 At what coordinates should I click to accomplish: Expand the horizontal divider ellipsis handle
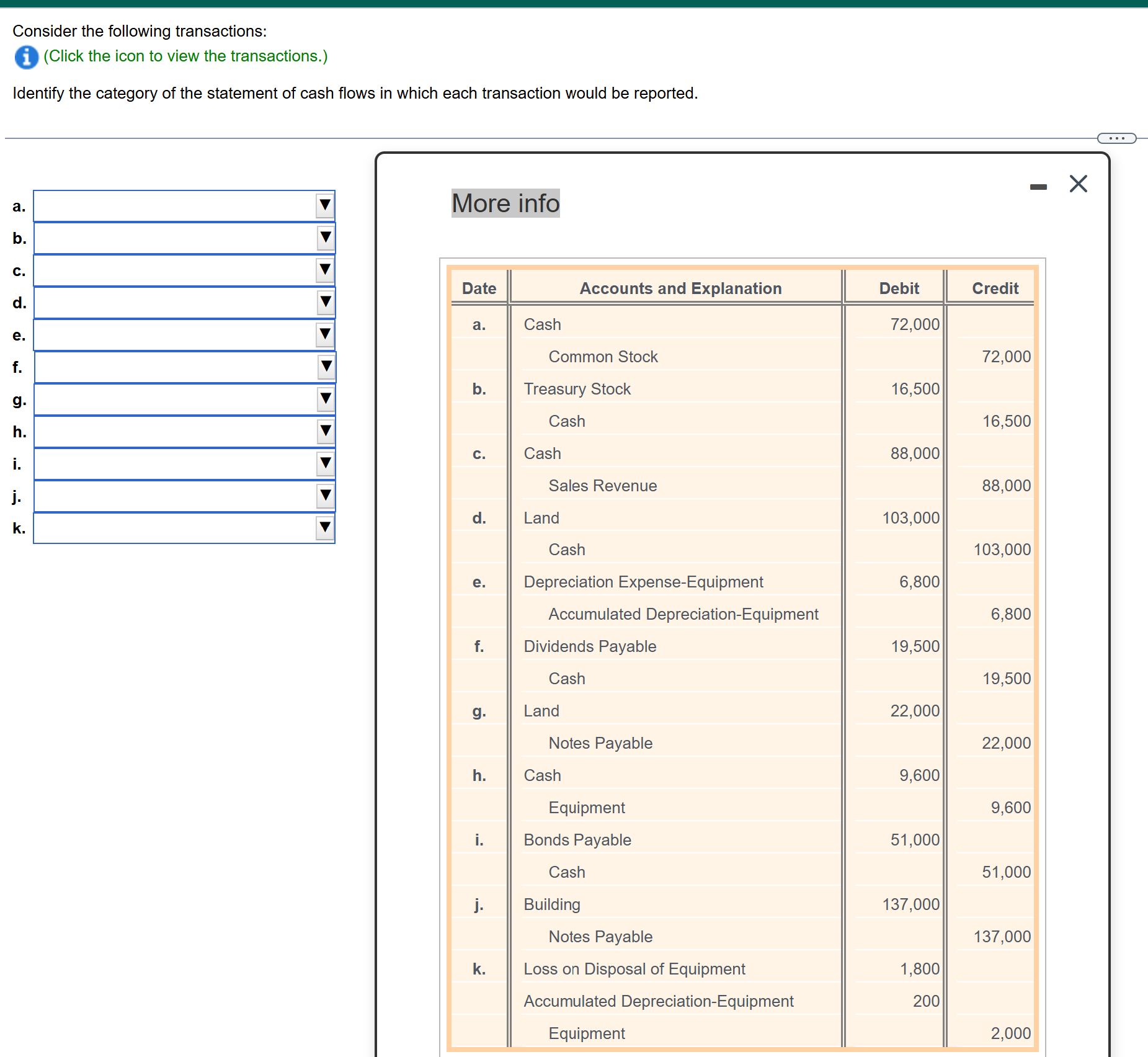point(1116,138)
